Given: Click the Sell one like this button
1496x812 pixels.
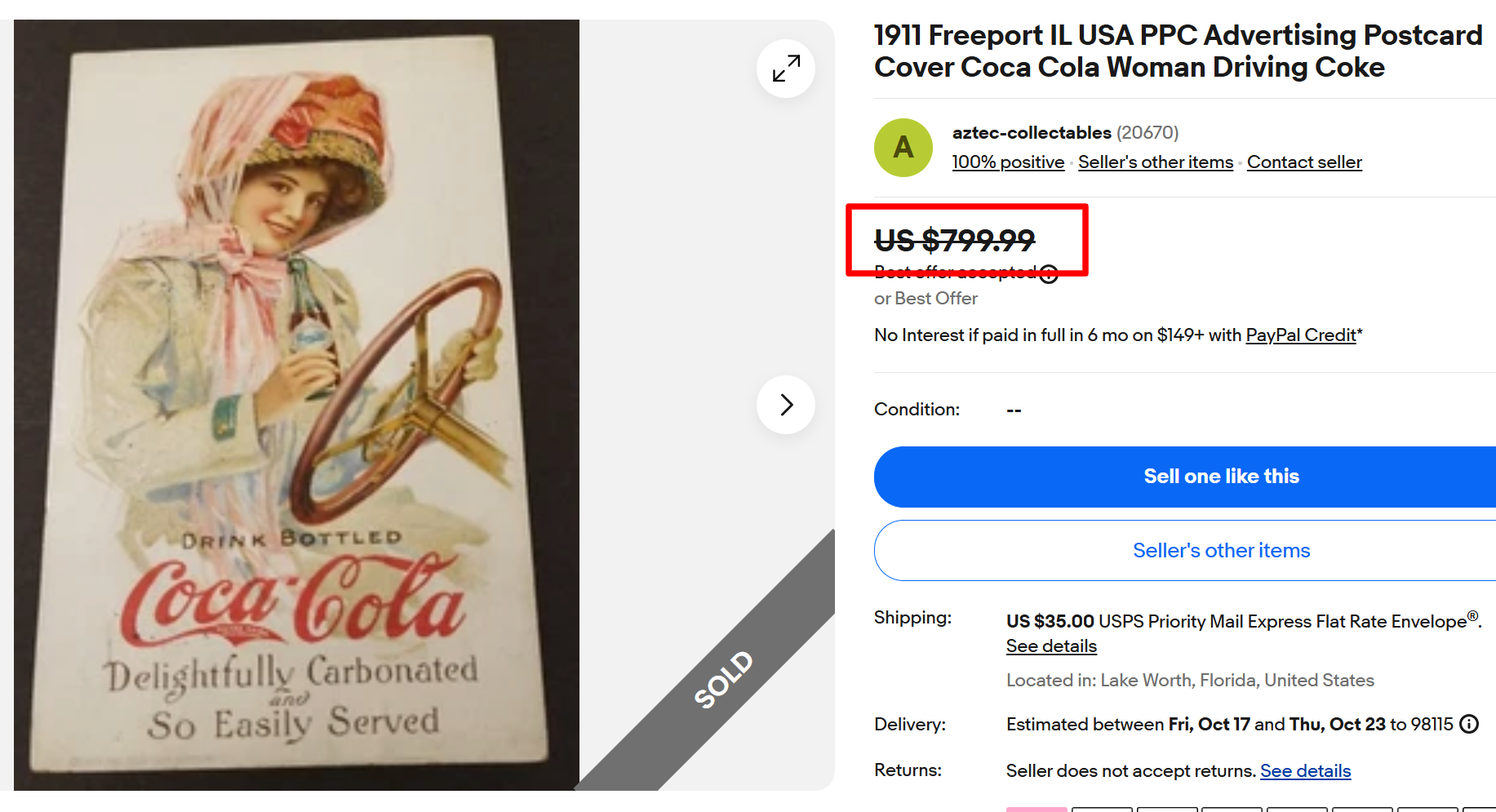Looking at the screenshot, I should 1221,477.
